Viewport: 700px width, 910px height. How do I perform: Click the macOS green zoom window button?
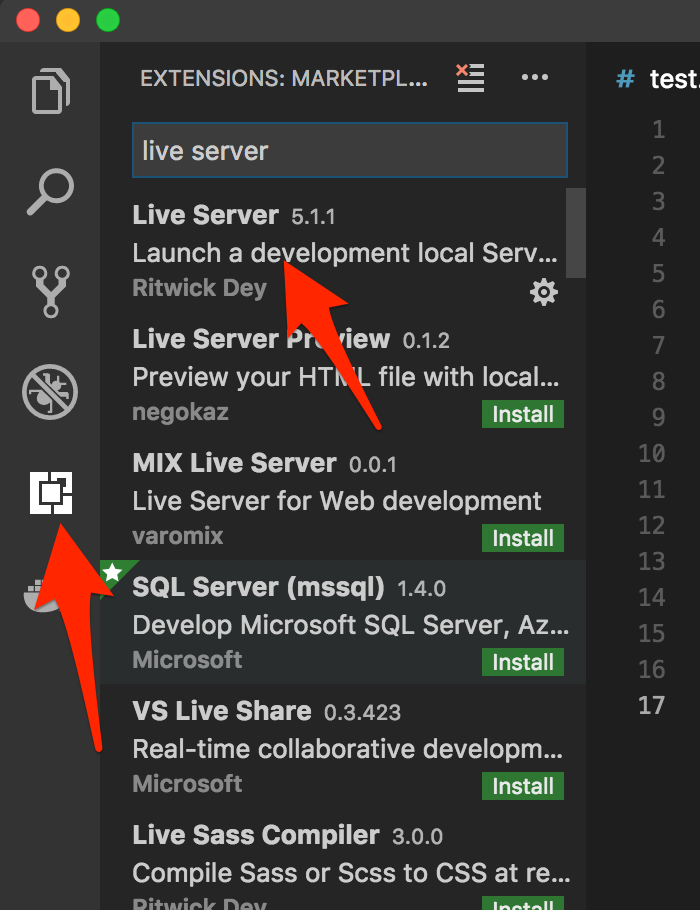point(108,20)
